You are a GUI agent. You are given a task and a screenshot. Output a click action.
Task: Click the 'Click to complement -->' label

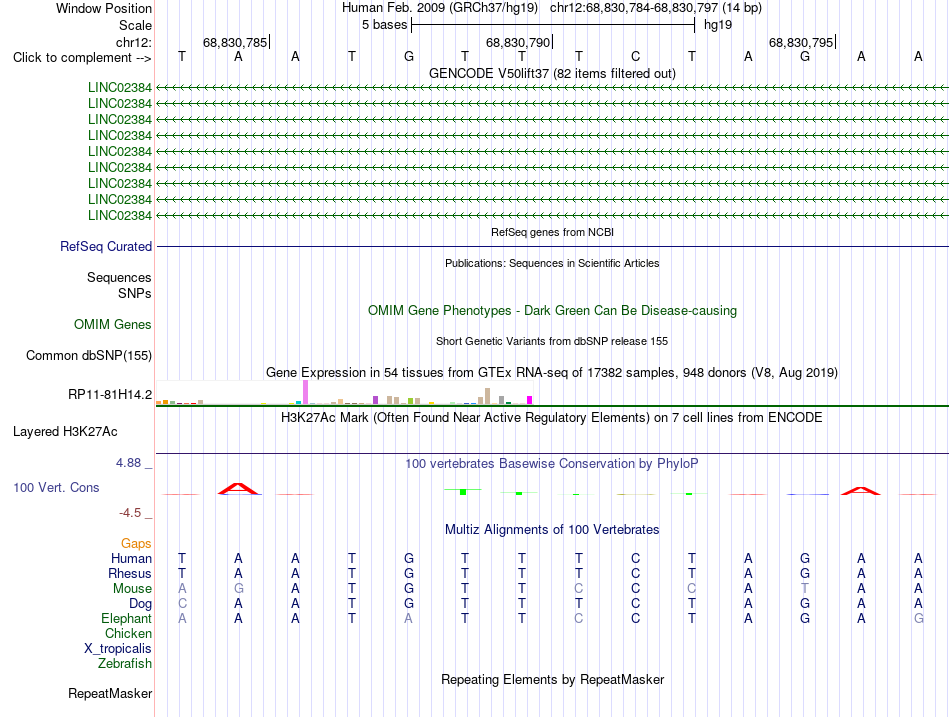coord(82,58)
